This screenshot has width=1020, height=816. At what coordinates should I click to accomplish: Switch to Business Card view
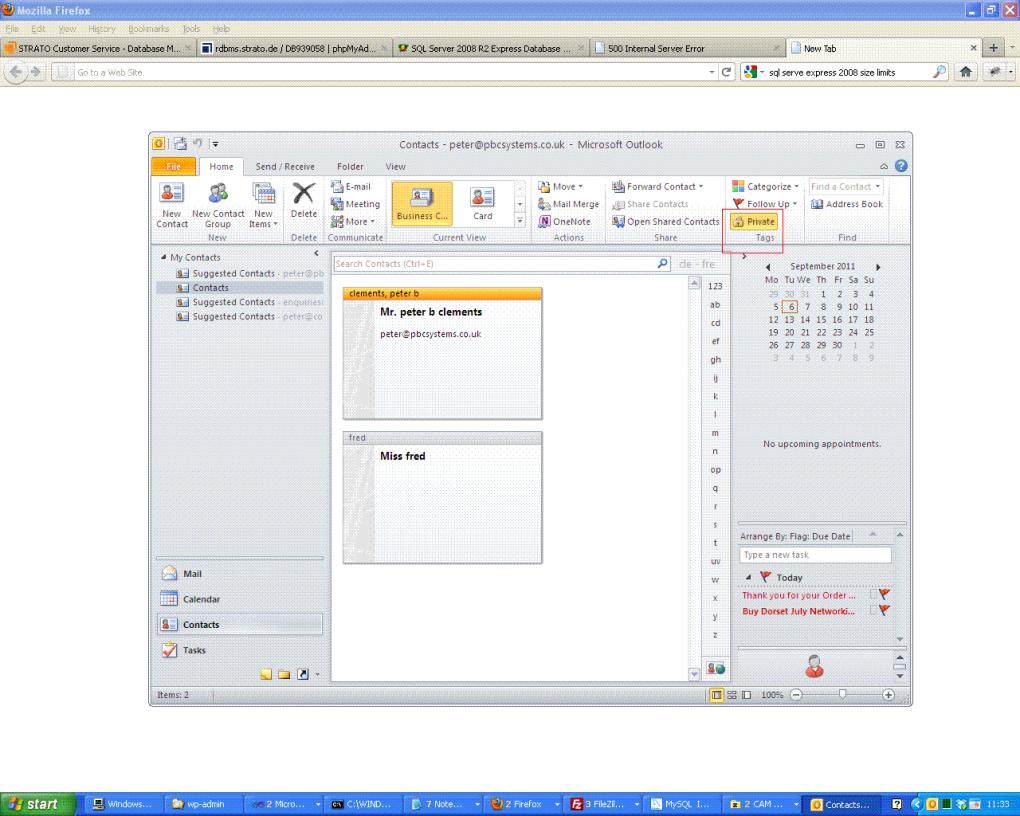[422, 204]
